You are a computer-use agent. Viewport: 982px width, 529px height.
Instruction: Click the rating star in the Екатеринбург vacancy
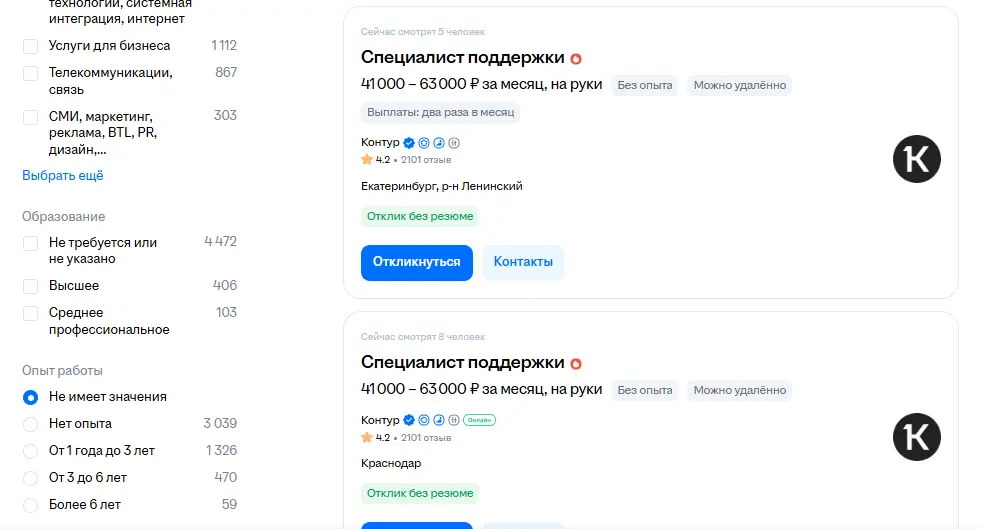367,160
